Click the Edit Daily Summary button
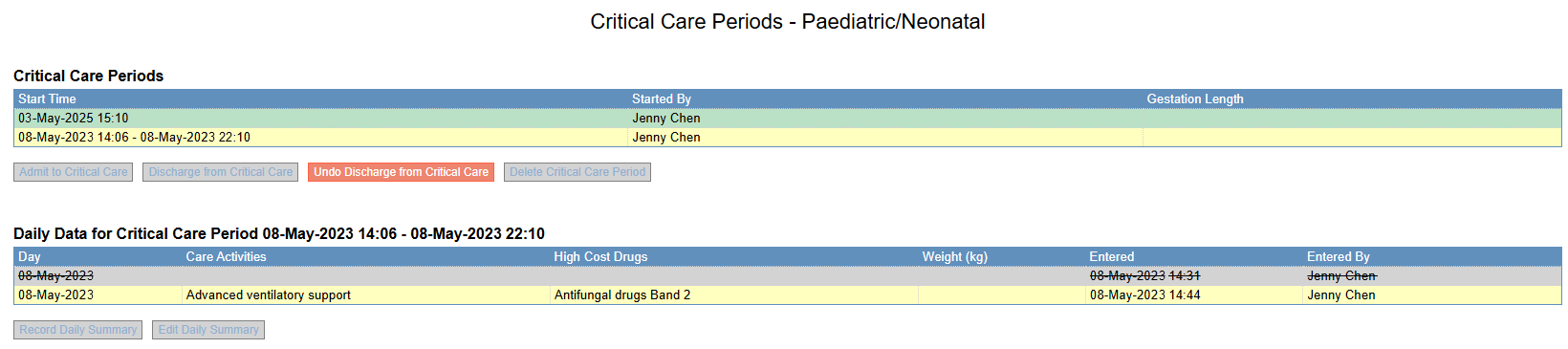The width and height of the screenshot is (1568, 349). [208, 330]
